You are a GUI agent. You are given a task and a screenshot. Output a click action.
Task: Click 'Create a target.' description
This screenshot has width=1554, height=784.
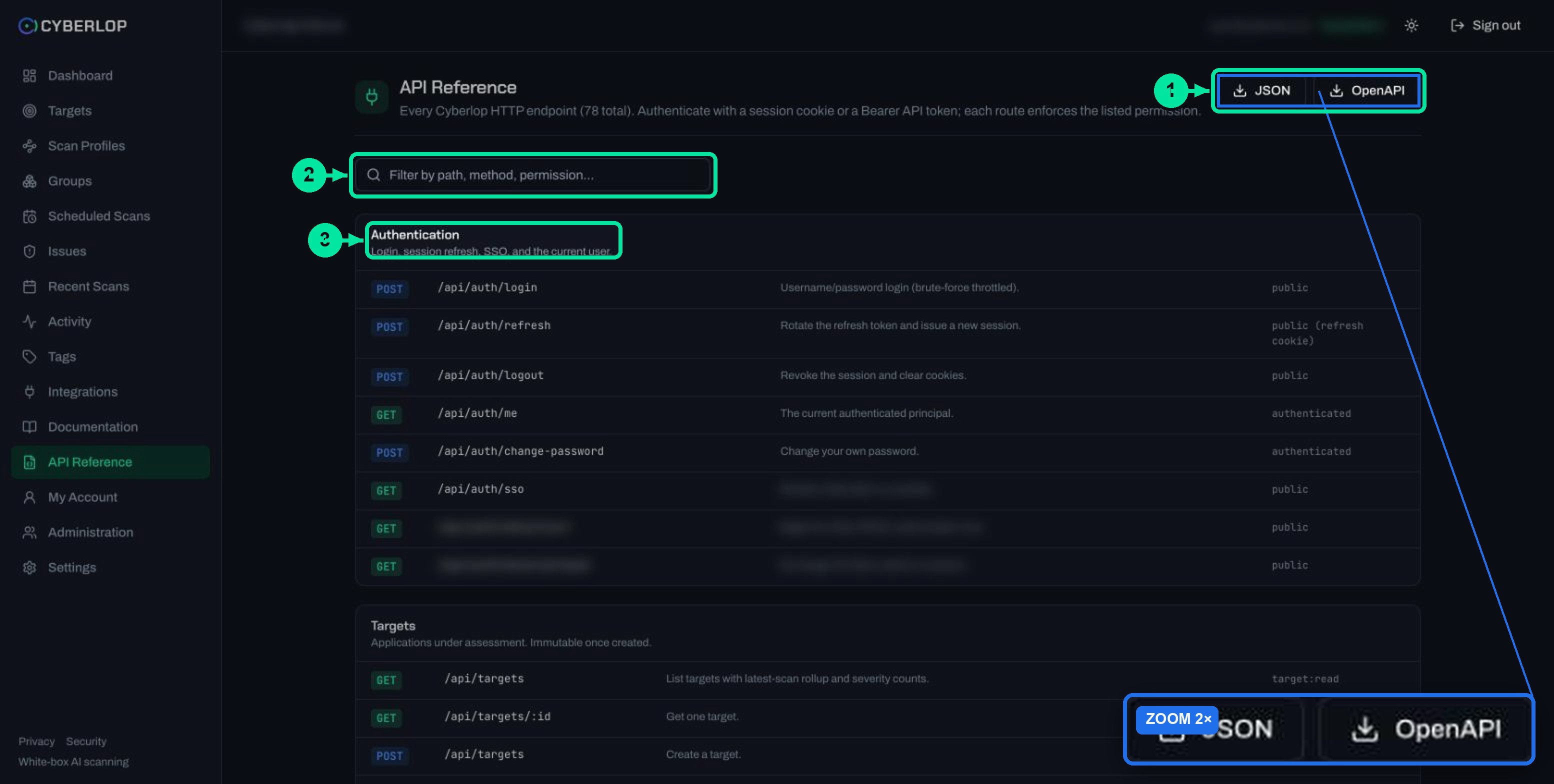[x=703, y=754]
